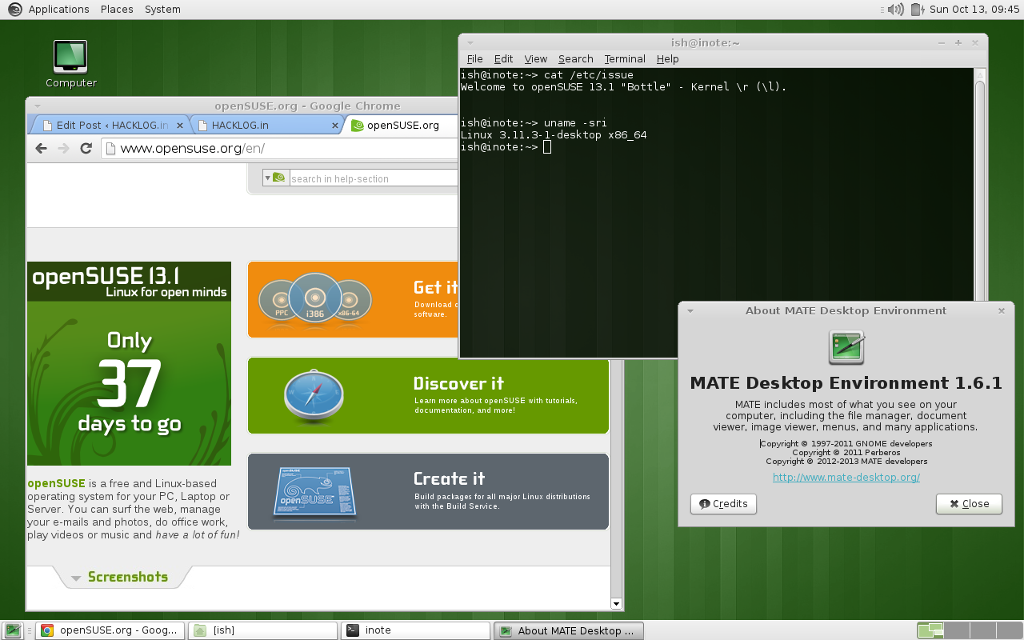Close the About MATE dialog with X
1024x640 pixels.
tap(1002, 311)
